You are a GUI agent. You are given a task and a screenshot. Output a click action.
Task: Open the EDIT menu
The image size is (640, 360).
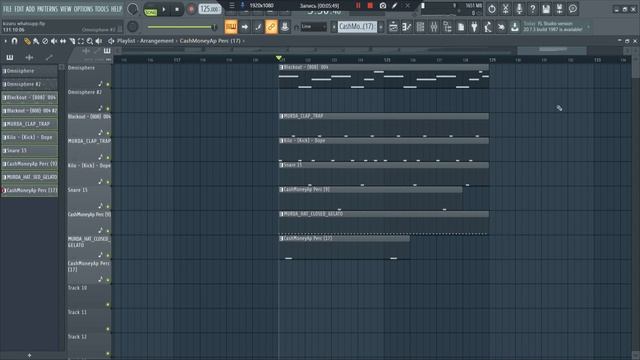tap(19, 9)
